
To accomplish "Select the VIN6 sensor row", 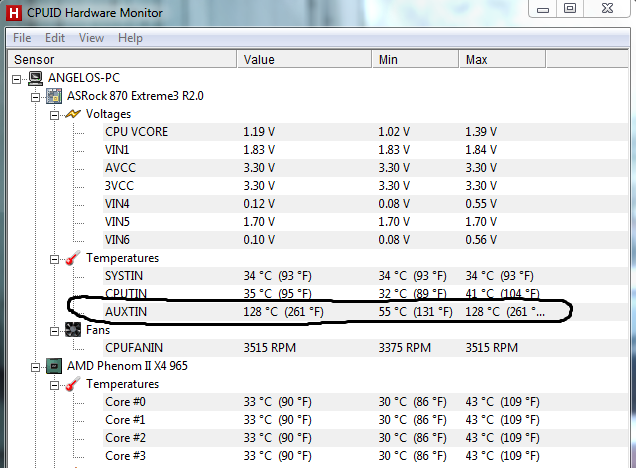I will point(365,240).
